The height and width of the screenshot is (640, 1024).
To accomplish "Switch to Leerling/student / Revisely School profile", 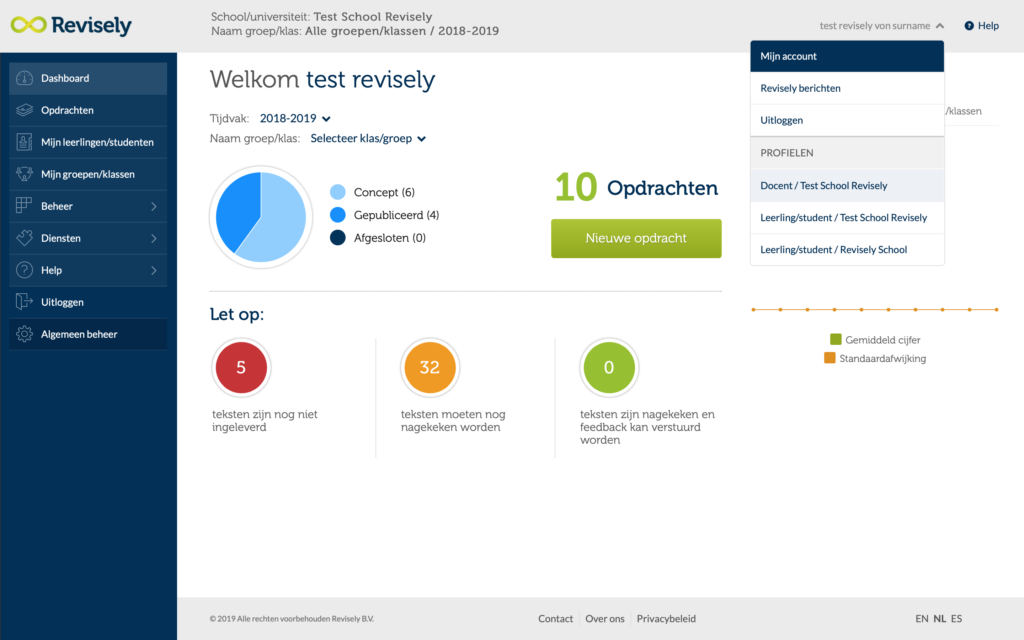I will coord(847,249).
